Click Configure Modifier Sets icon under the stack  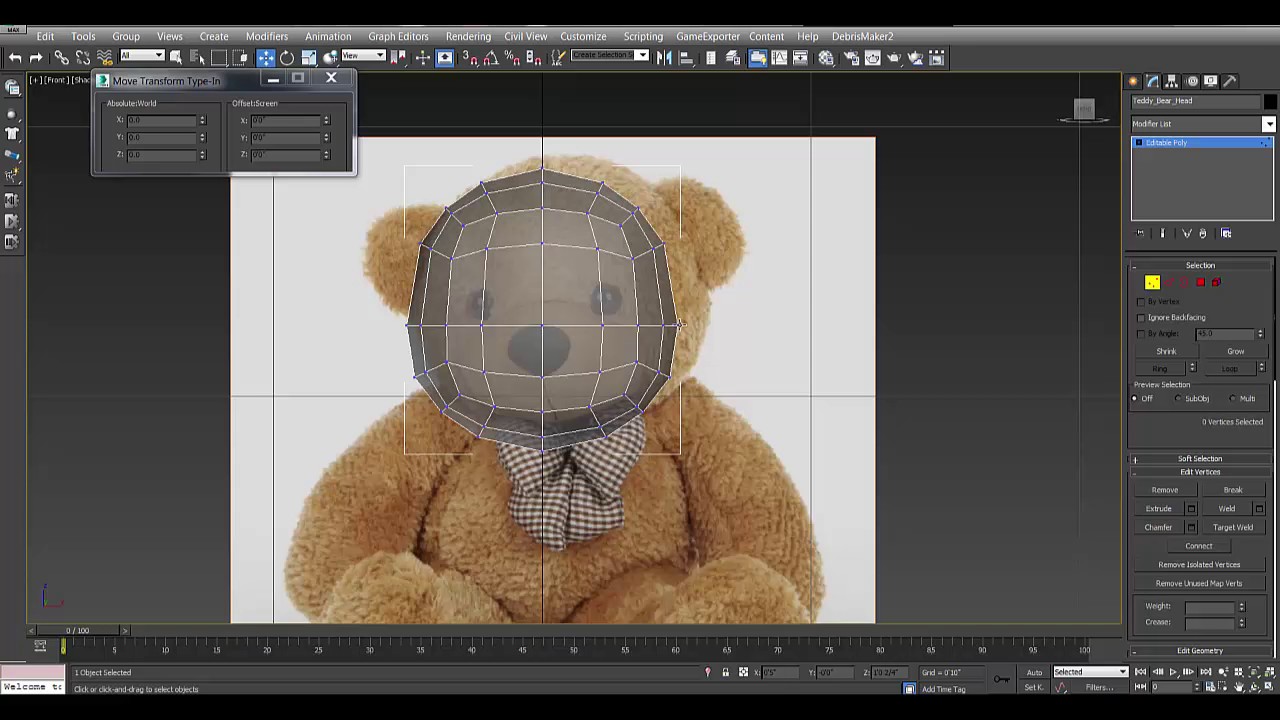pos(1226,233)
